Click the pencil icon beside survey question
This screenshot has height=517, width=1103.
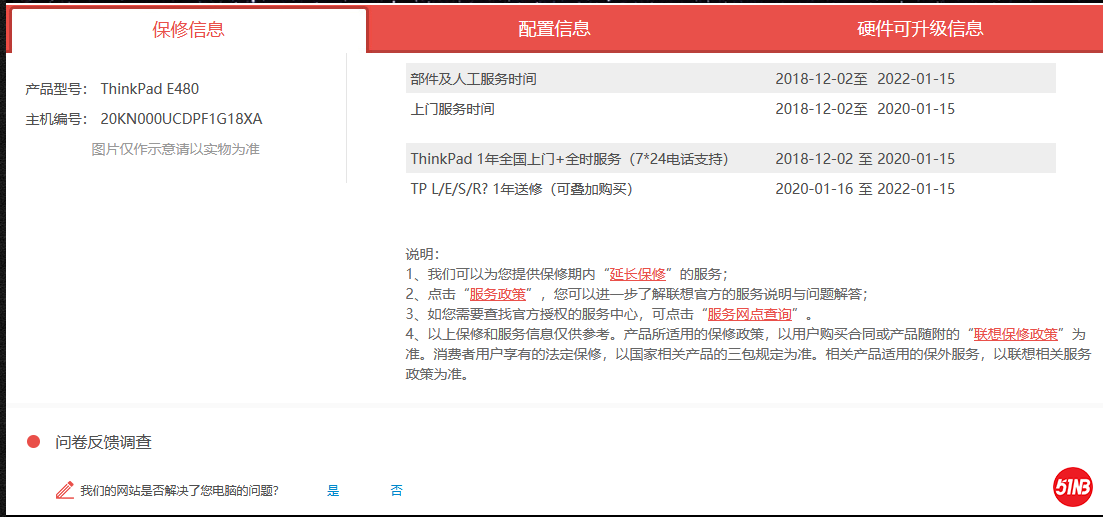(65, 490)
